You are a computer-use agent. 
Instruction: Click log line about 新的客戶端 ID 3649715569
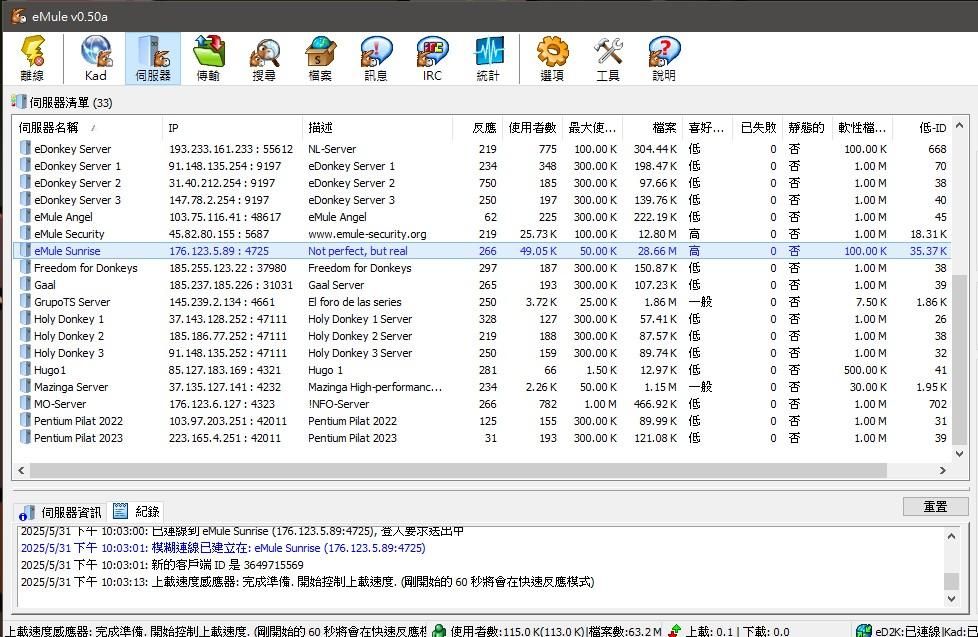[x=162, y=565]
